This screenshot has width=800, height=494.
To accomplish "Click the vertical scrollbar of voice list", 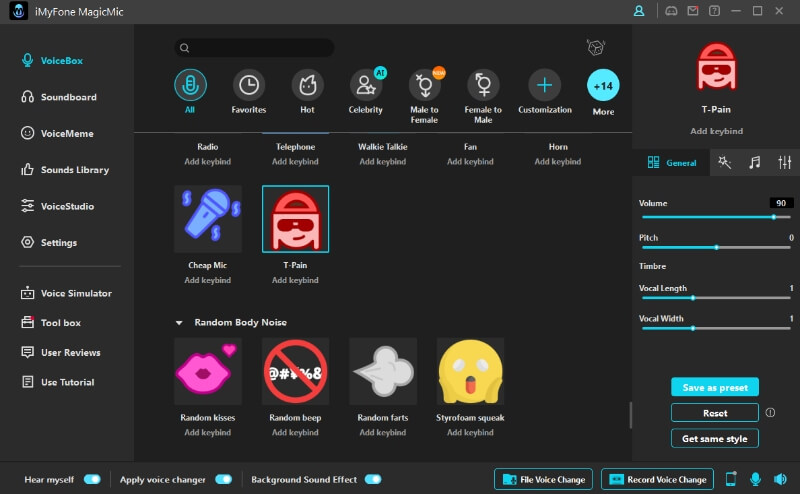I will tap(631, 415).
